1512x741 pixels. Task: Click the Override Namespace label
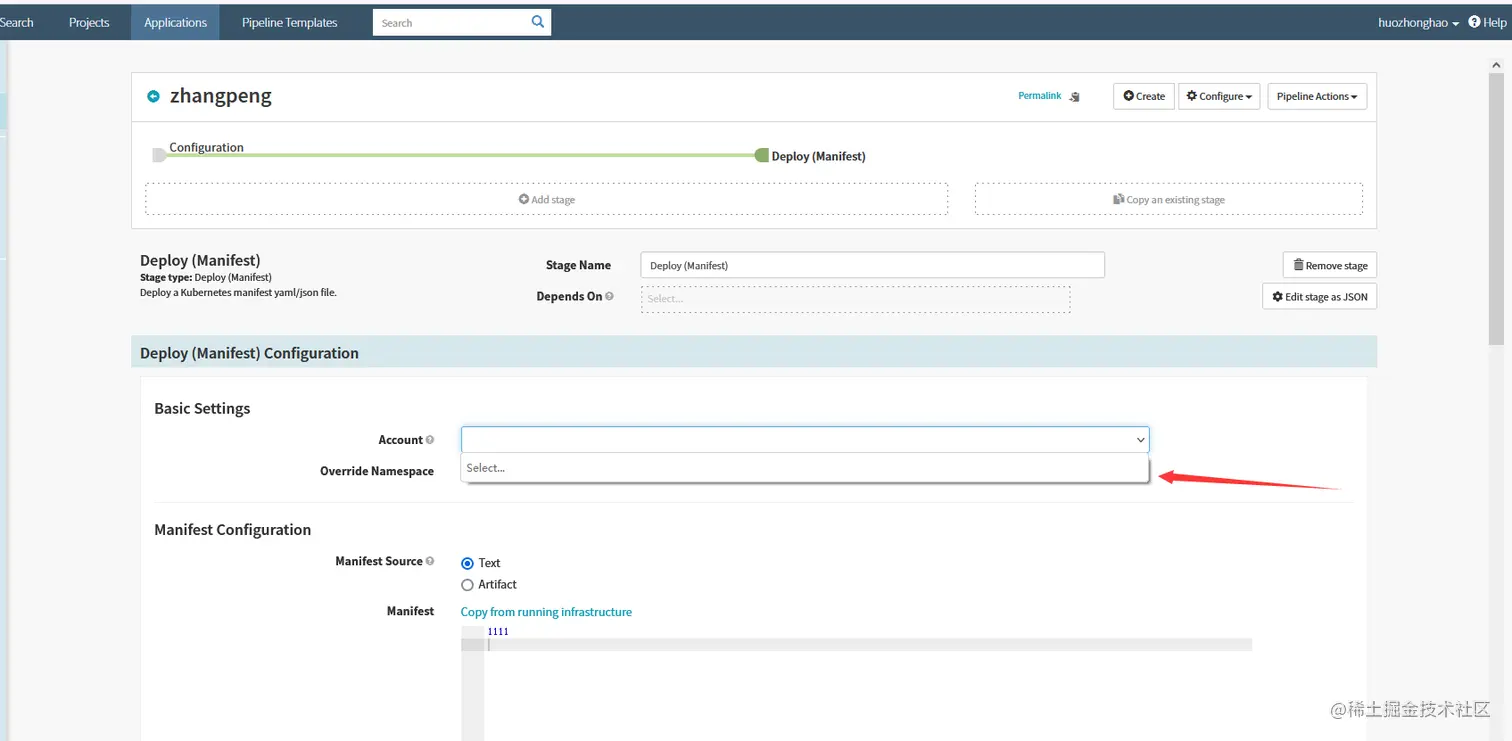coord(377,471)
